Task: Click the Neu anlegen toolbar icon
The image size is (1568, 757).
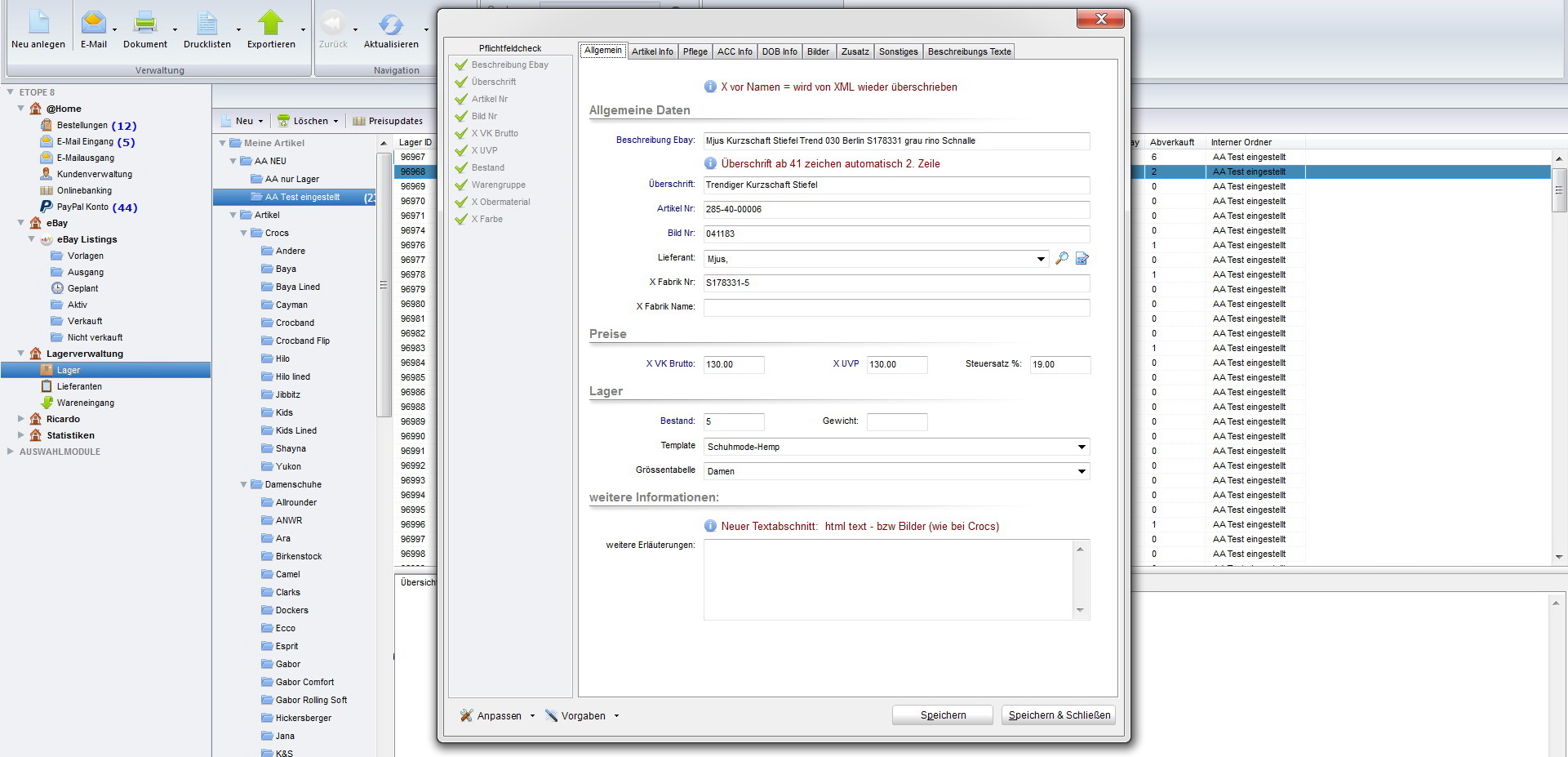Action: click(x=38, y=24)
